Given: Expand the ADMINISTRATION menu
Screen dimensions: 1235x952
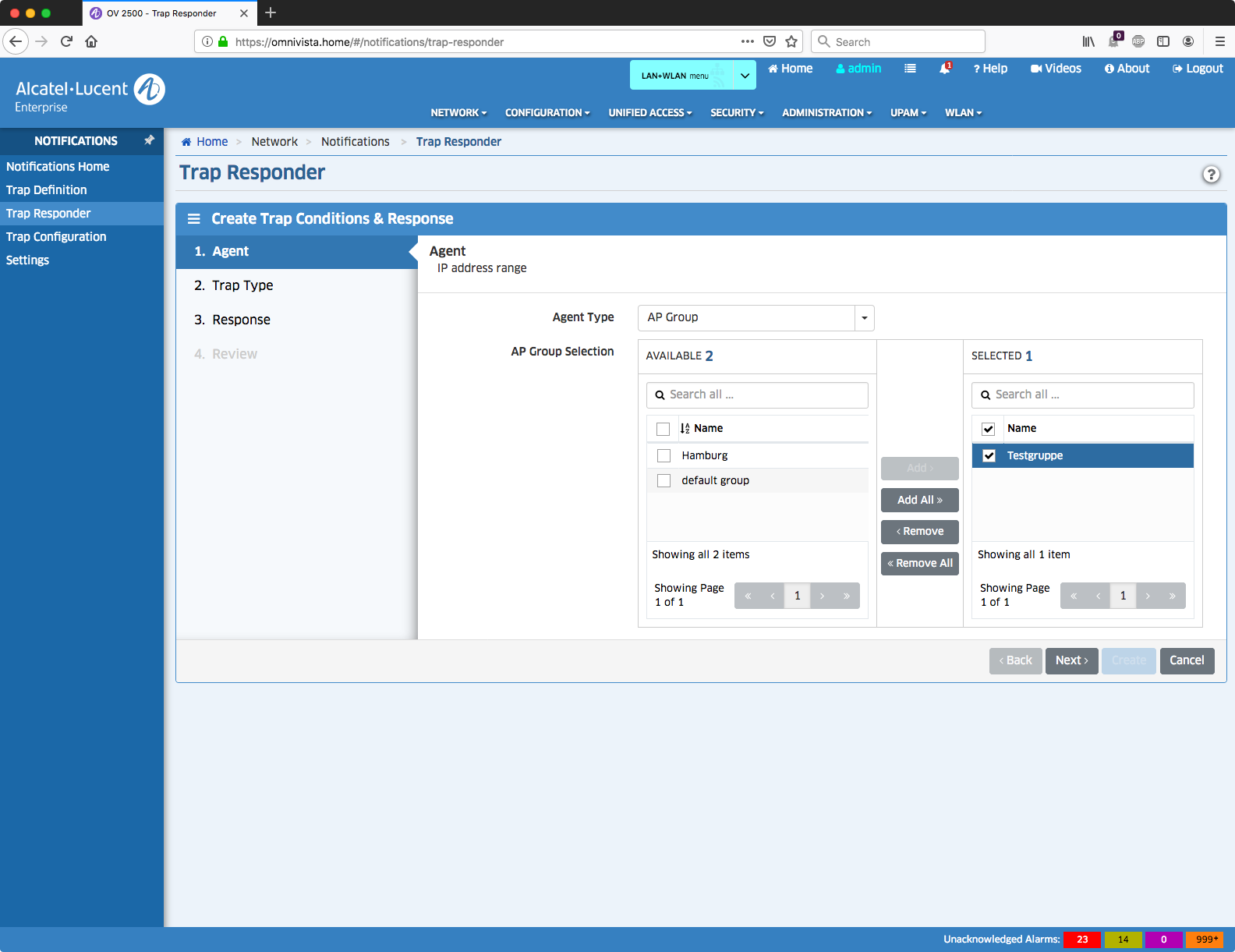Looking at the screenshot, I should [826, 113].
